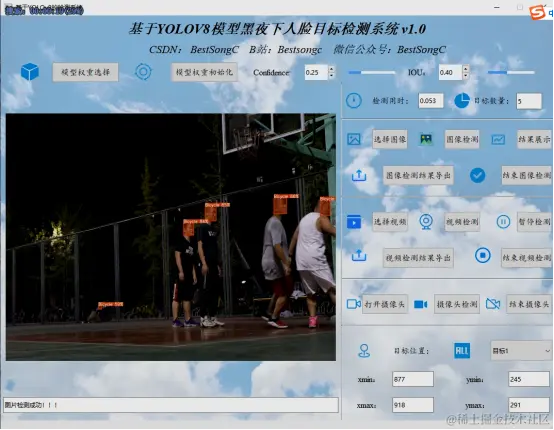This screenshot has height=430, width=554.
Task: Click the 摄像头检测 button
Action: click(x=457, y=304)
